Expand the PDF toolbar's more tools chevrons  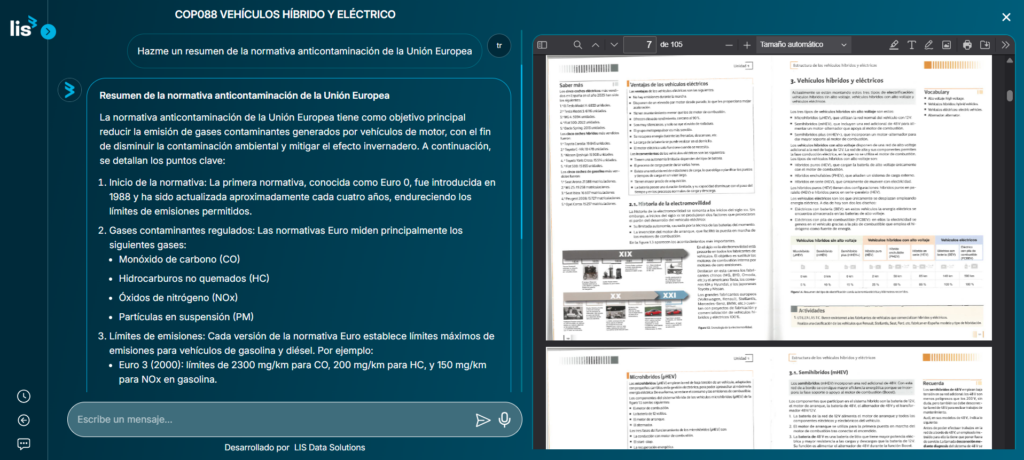[x=1004, y=45]
